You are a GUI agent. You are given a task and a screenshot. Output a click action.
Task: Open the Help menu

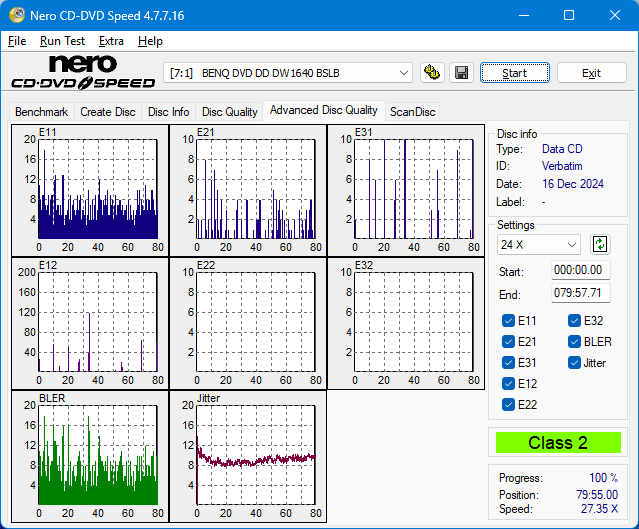coord(150,41)
